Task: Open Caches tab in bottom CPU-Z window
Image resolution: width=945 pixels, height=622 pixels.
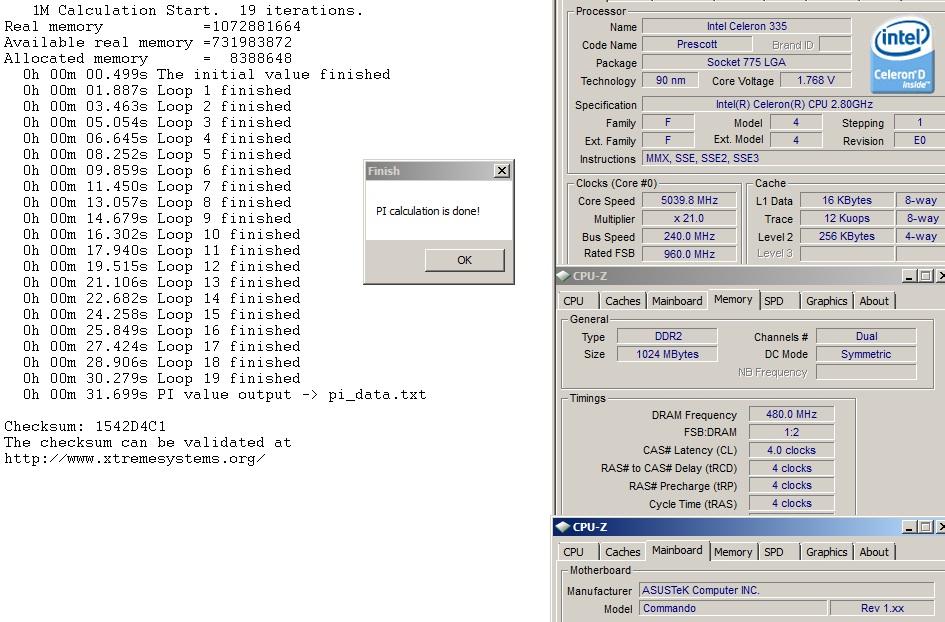Action: pyautogui.click(x=623, y=551)
